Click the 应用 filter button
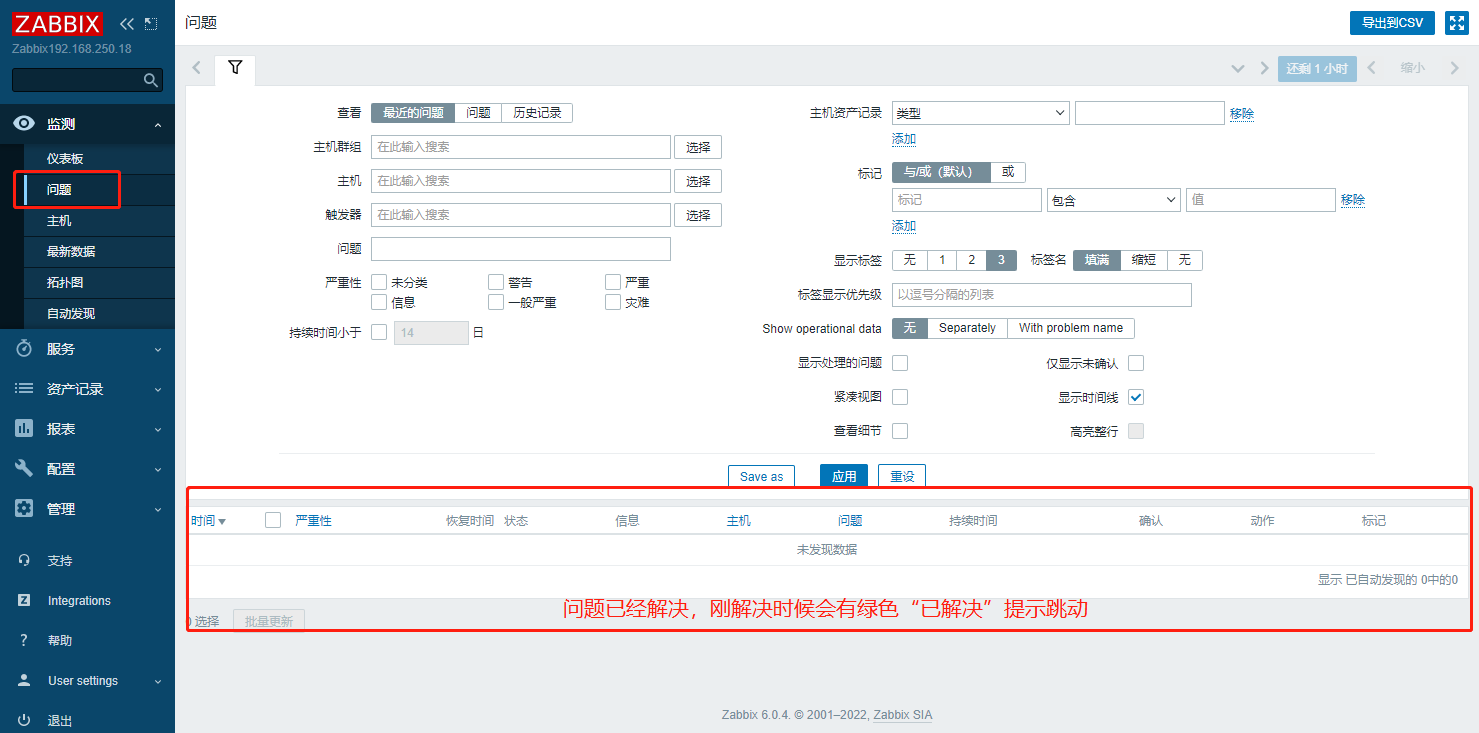 844,476
